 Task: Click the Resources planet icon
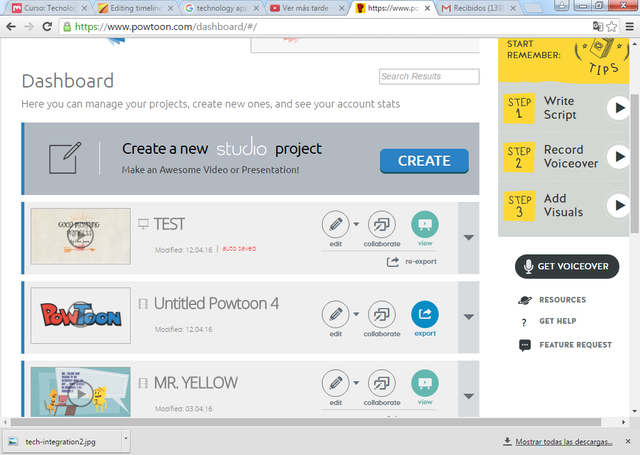point(524,300)
